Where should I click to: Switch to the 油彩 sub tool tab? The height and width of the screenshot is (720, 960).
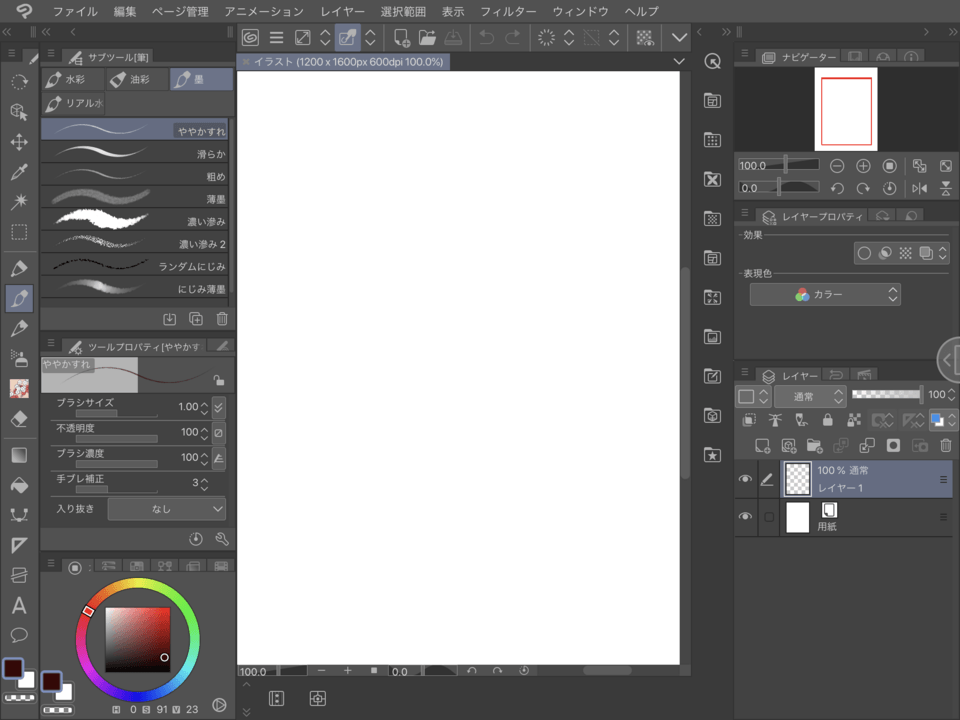point(137,80)
